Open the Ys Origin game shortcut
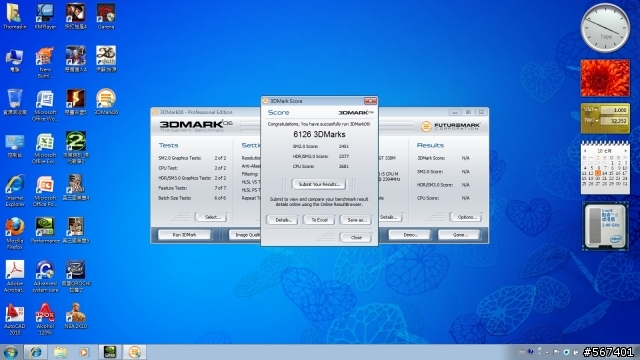The height and width of the screenshot is (360, 640). click(x=106, y=60)
